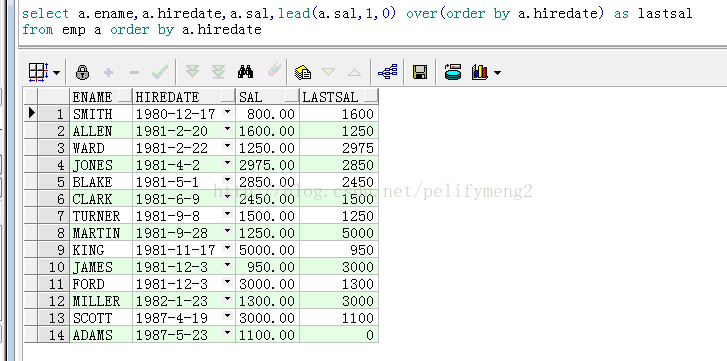Click the HIREDATE column header
The image size is (727, 361).
[x=184, y=96]
